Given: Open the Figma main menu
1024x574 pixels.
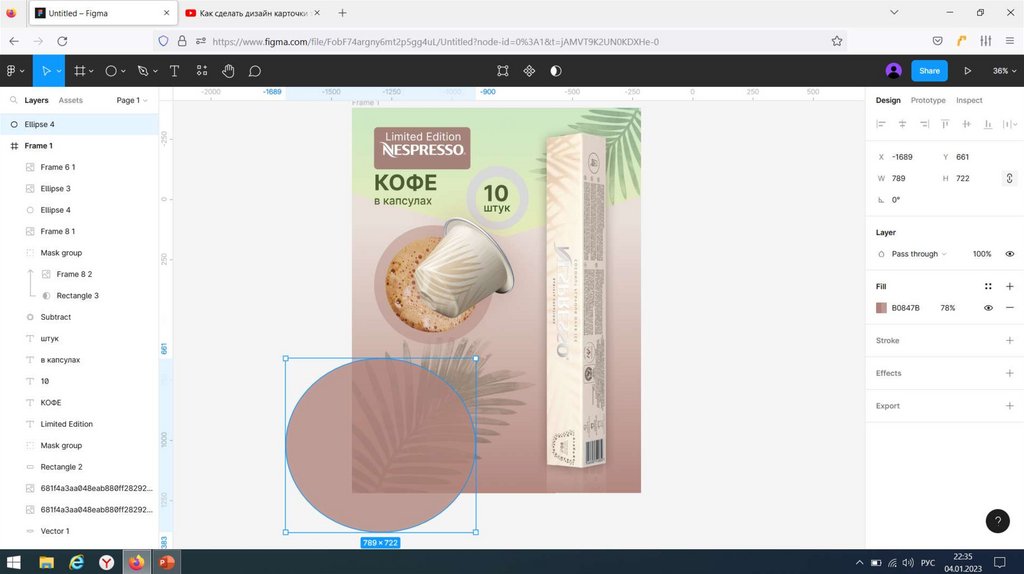Looking at the screenshot, I should click(x=14, y=71).
